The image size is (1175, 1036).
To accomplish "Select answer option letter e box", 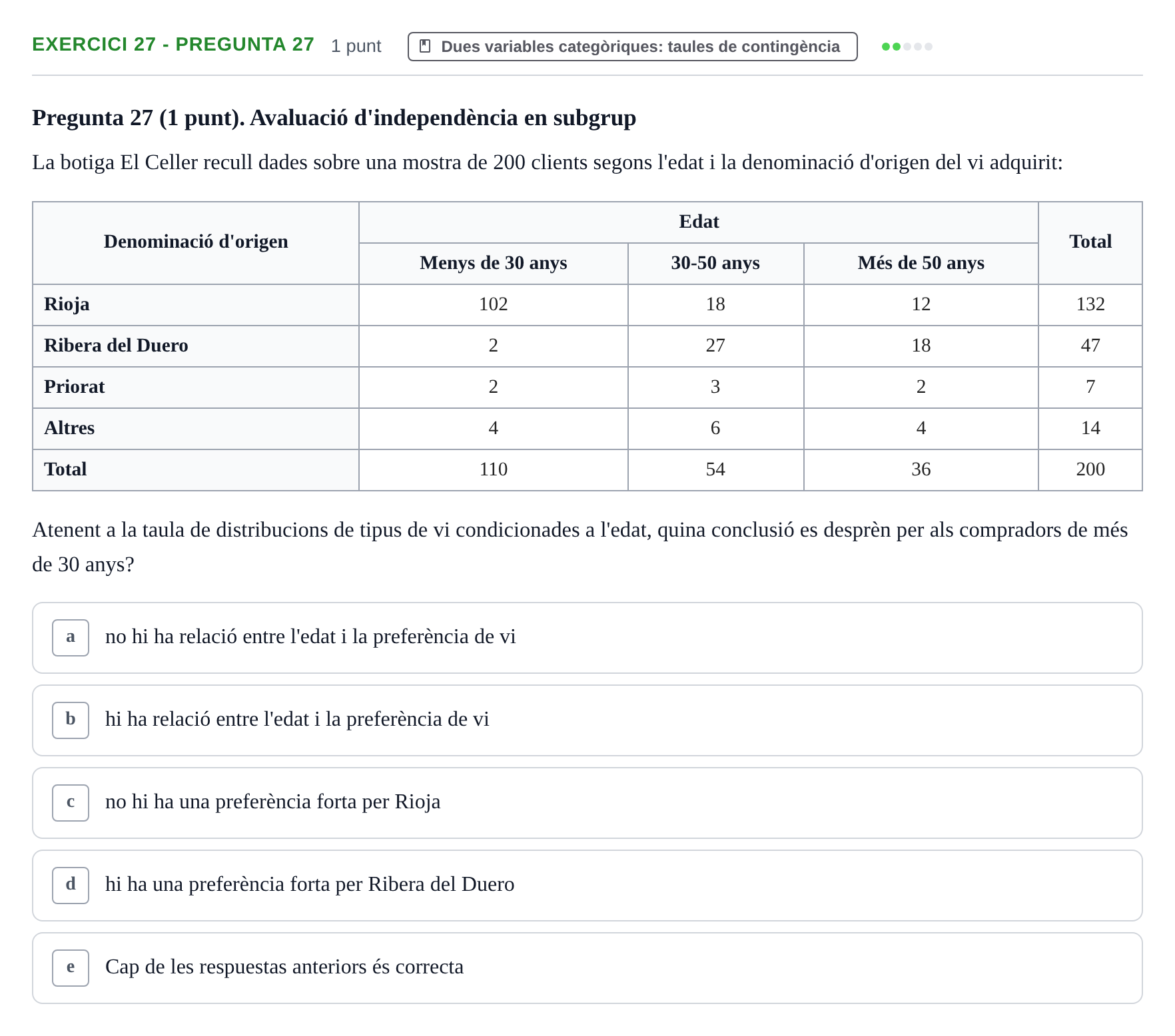I will 71,967.
